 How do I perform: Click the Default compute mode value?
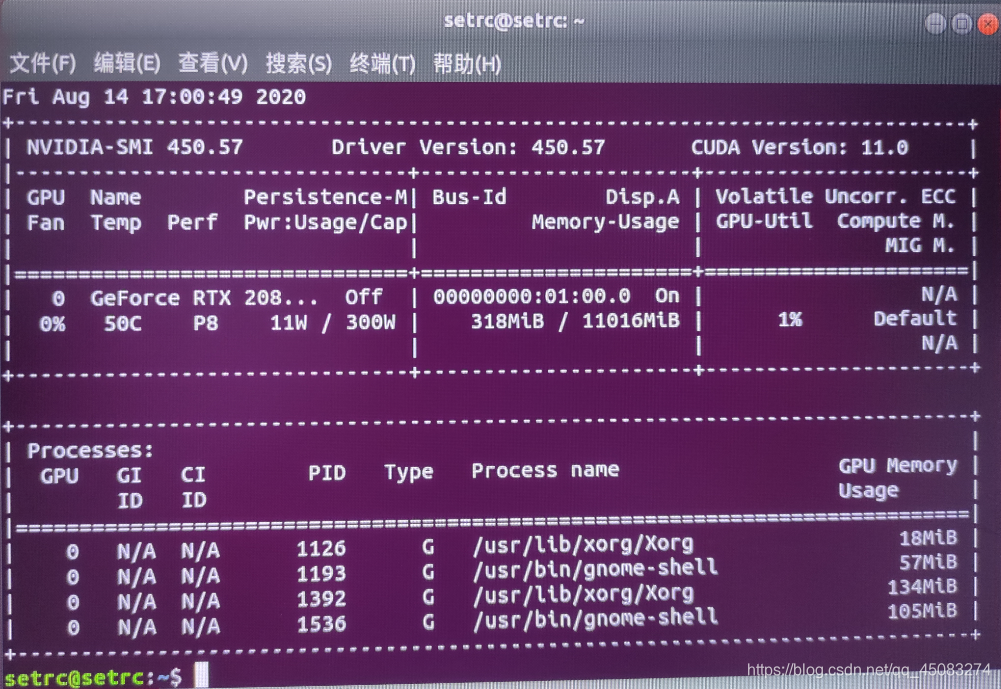point(915,318)
